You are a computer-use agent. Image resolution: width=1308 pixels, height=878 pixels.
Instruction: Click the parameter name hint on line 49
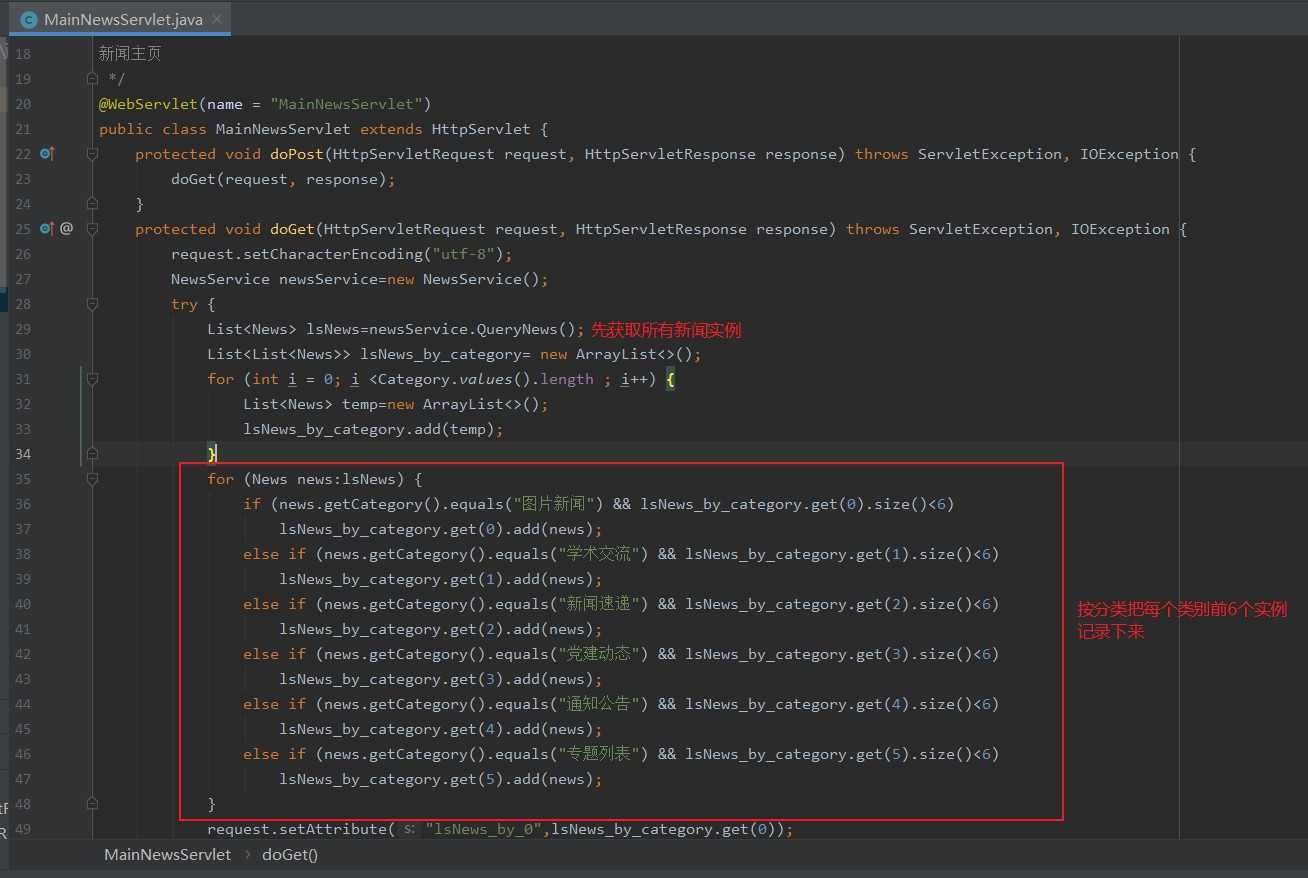click(409, 830)
